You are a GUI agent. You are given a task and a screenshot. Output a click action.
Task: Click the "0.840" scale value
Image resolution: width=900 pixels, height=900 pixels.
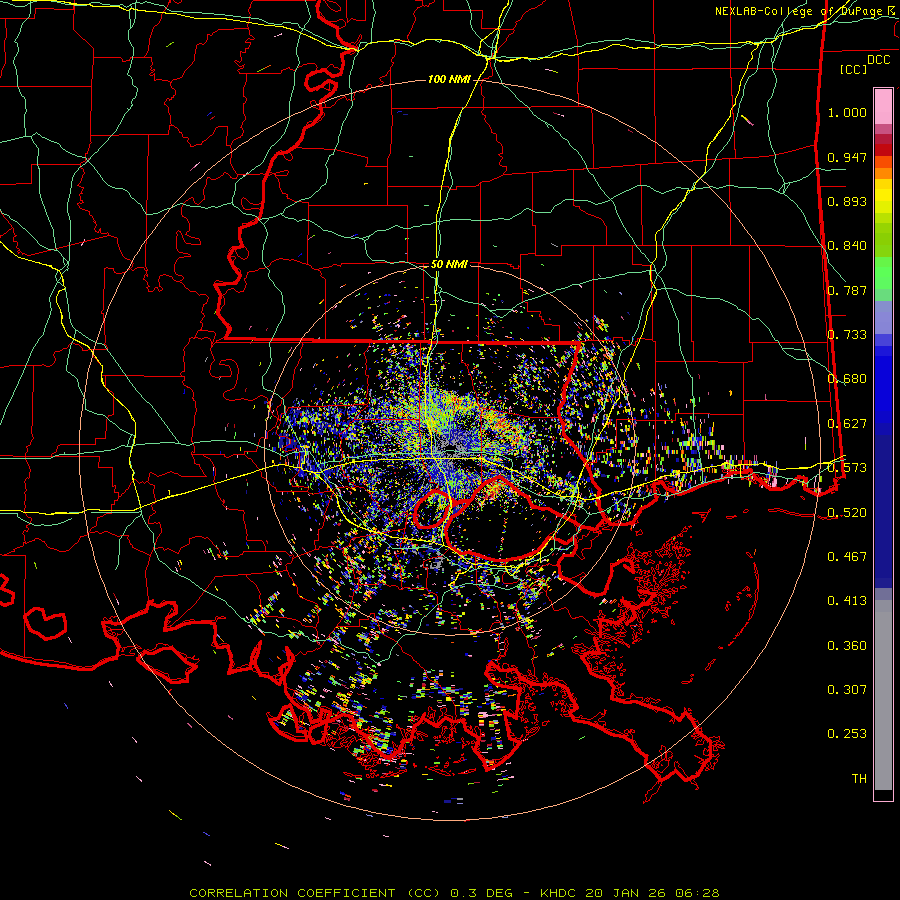tap(847, 246)
